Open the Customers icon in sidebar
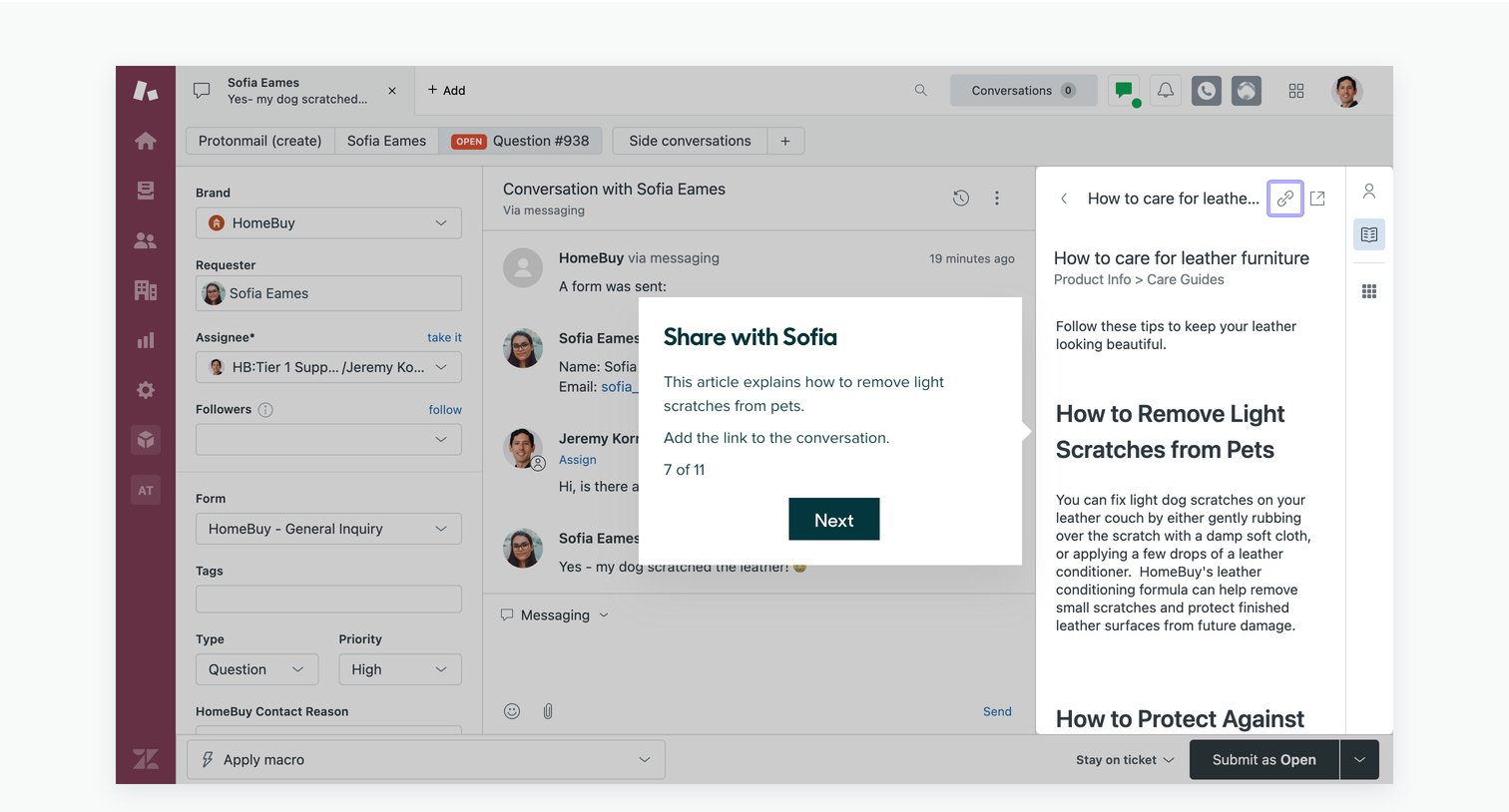The image size is (1509, 812). coord(146,240)
